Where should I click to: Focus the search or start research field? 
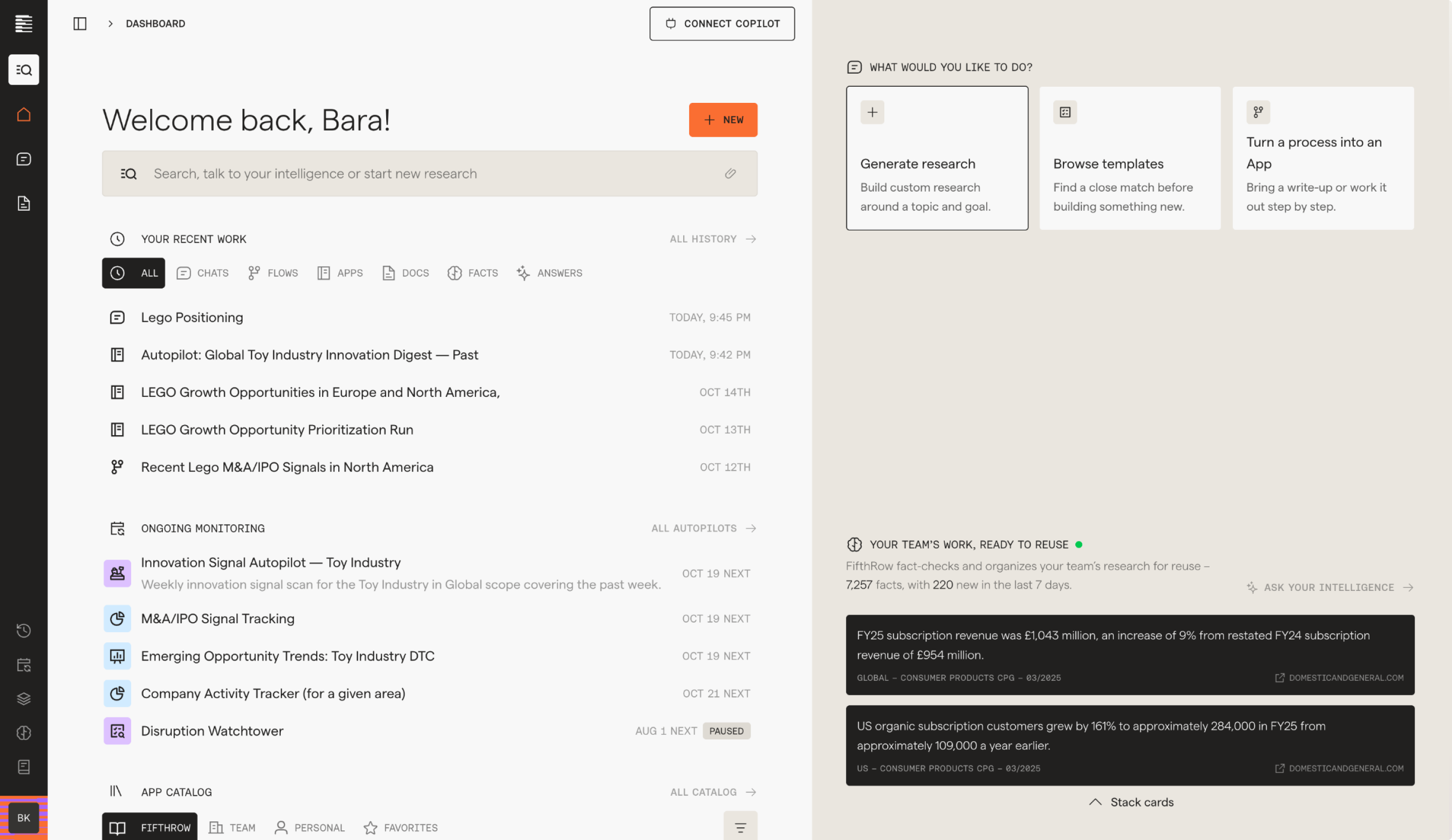coord(430,173)
